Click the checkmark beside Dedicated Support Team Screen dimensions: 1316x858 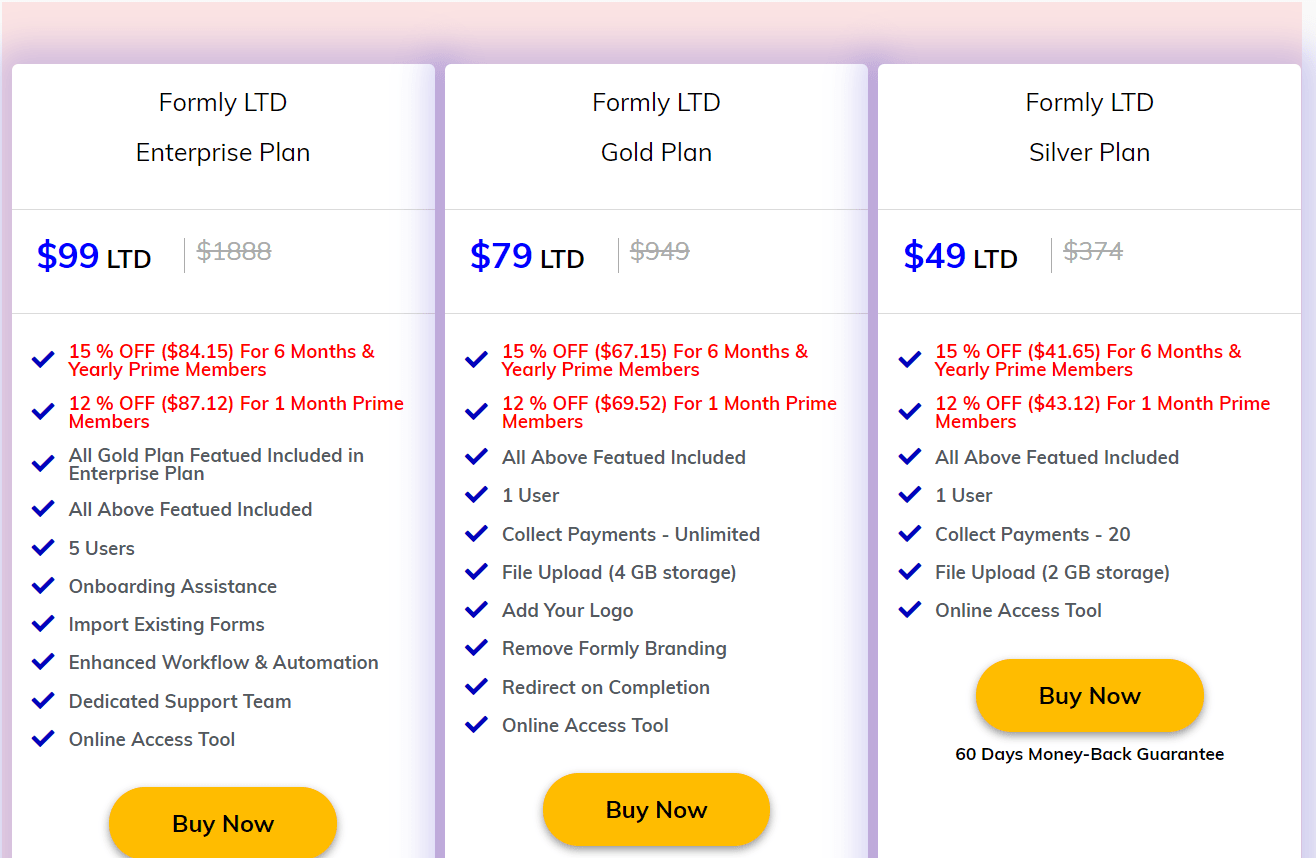click(x=43, y=700)
